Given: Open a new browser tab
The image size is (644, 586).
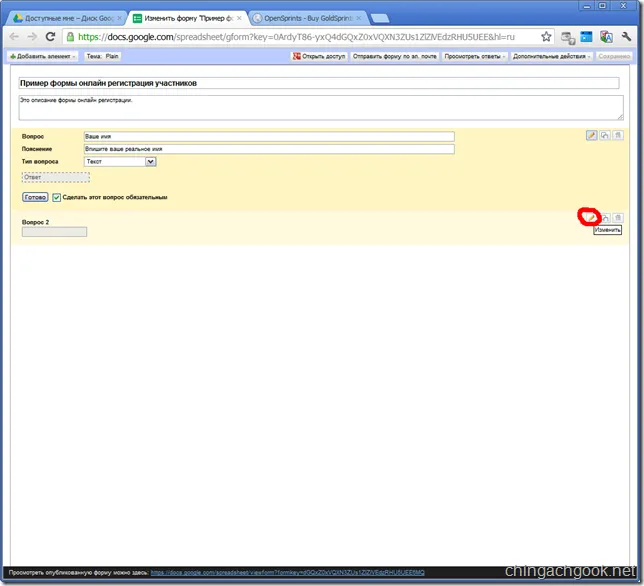Looking at the screenshot, I should pyautogui.click(x=380, y=18).
